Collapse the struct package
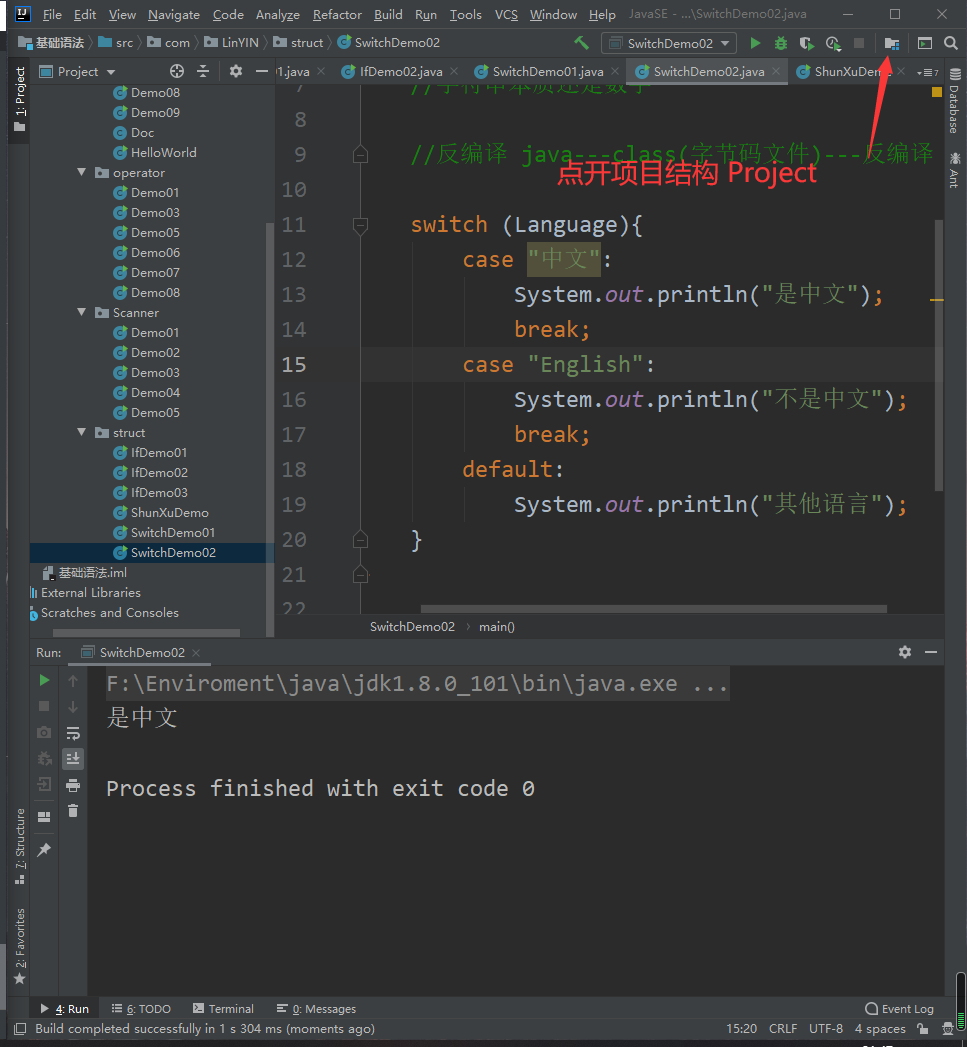 coord(81,433)
